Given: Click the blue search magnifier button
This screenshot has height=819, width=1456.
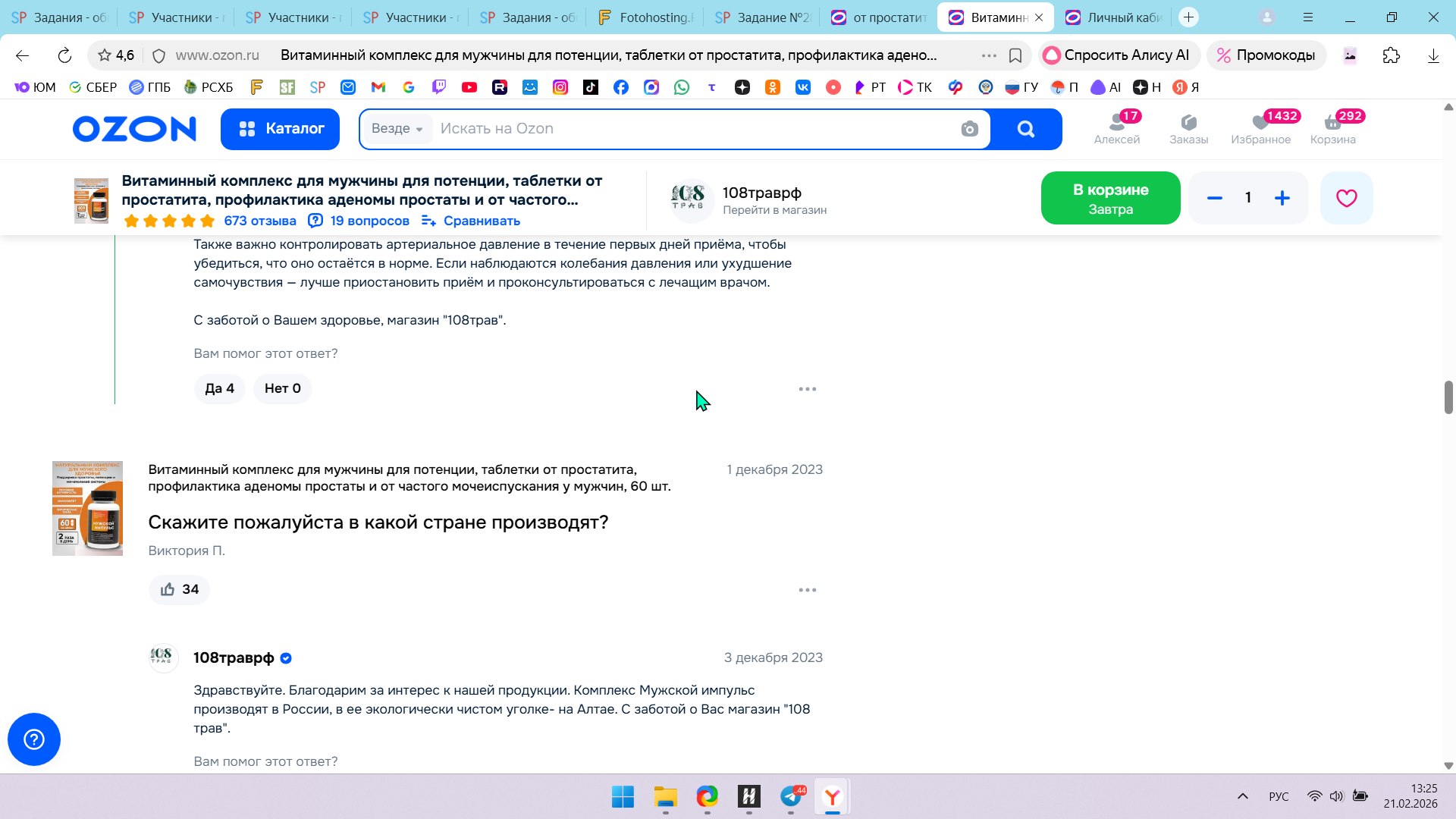Looking at the screenshot, I should coord(1025,129).
